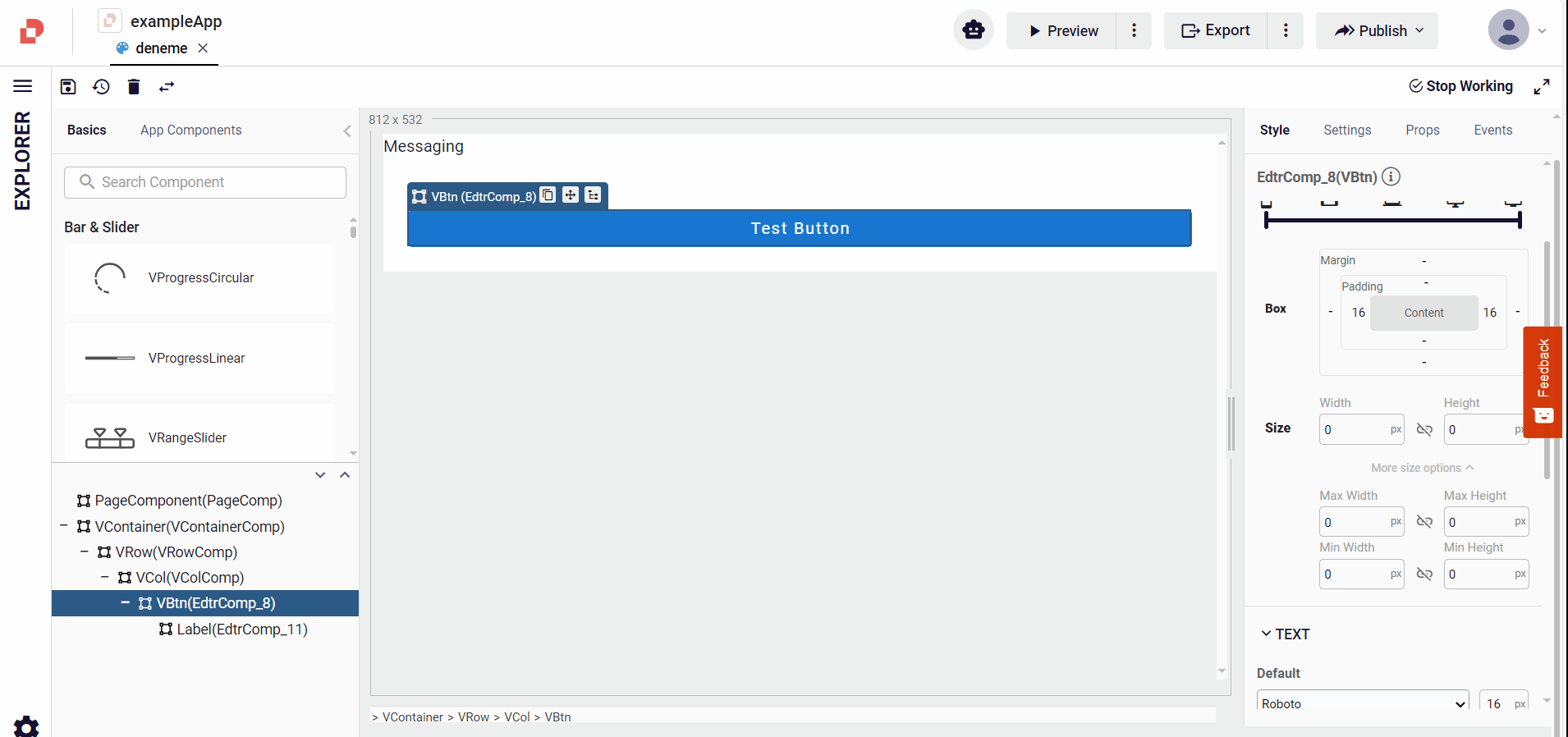Switch to the App Components tab
The image size is (1568, 737).
pyautogui.click(x=190, y=130)
